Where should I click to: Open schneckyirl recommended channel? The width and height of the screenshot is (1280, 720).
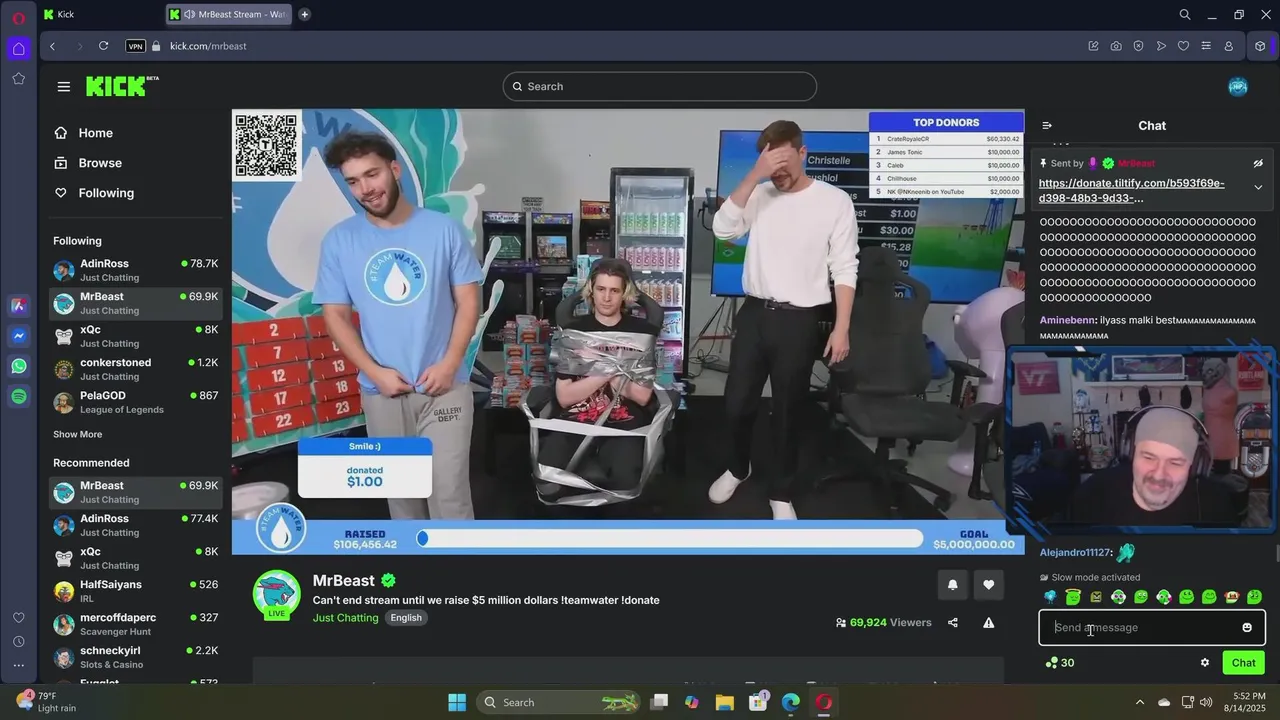pyautogui.click(x=136, y=657)
